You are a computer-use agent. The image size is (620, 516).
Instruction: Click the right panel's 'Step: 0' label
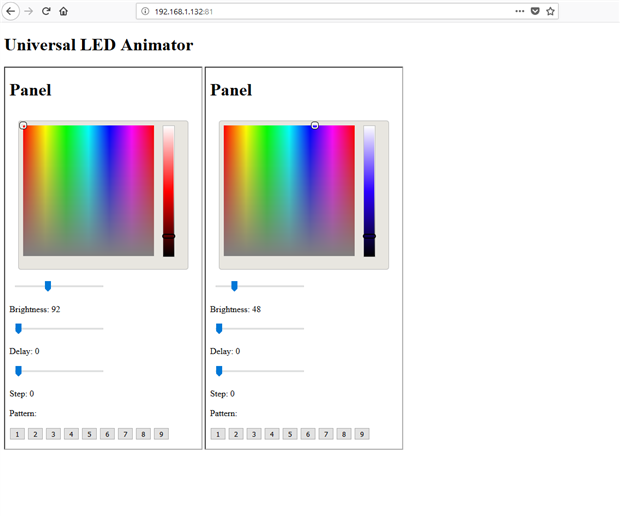point(222,393)
